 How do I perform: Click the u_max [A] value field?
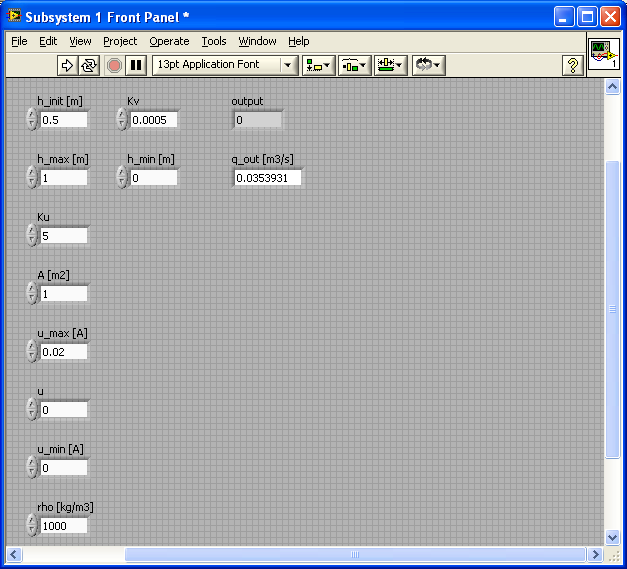click(x=64, y=352)
